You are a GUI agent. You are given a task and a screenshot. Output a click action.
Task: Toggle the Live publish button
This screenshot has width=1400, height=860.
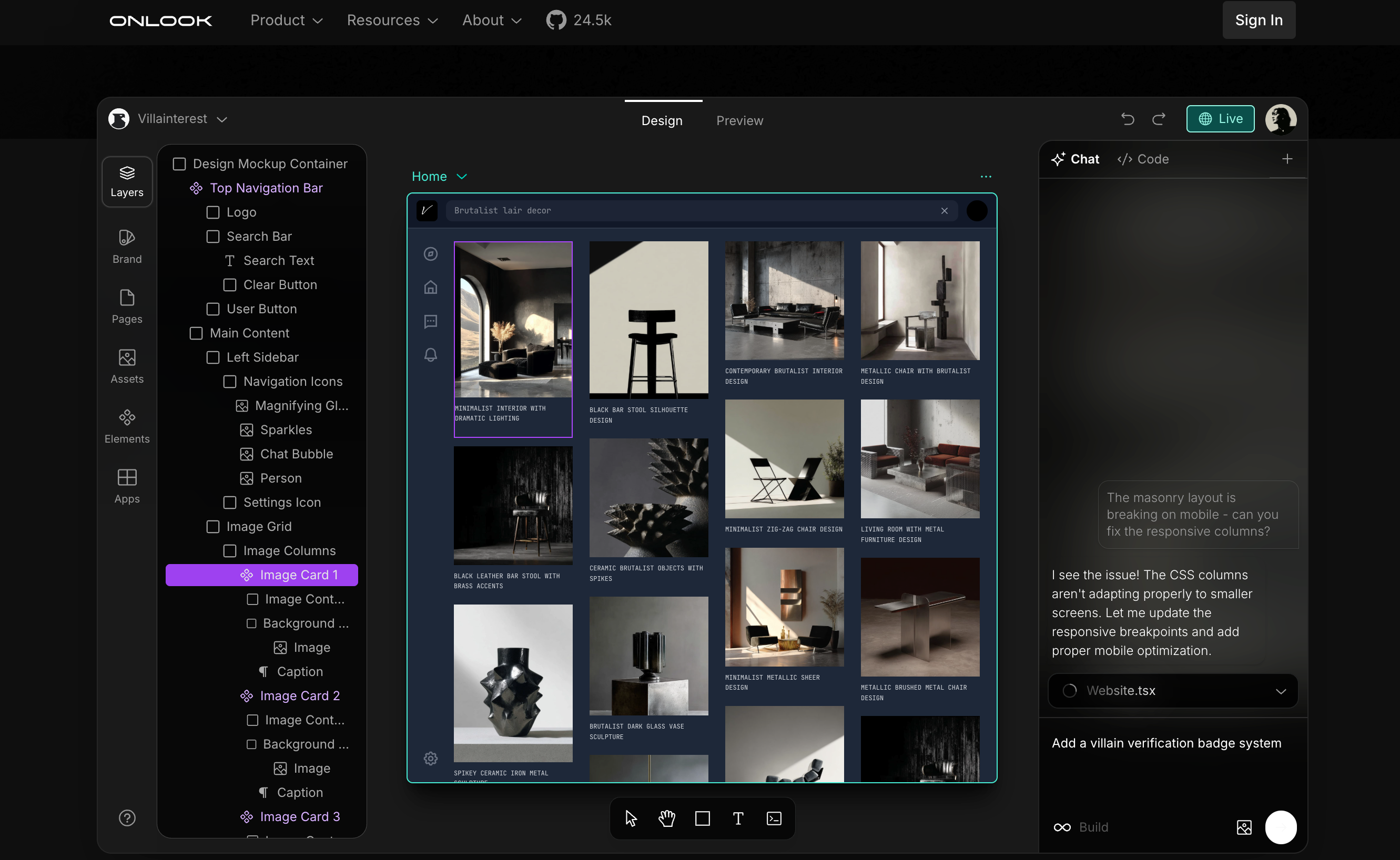[1220, 119]
